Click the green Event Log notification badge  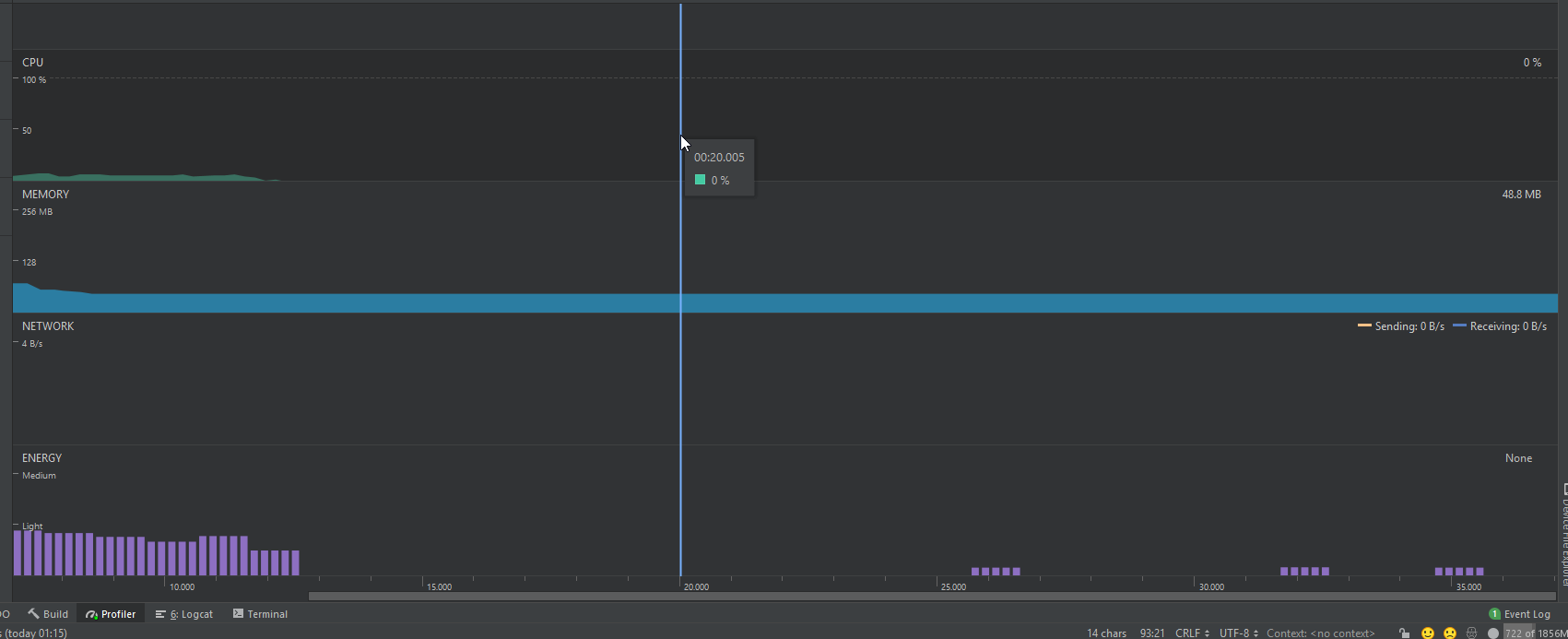[1494, 614]
